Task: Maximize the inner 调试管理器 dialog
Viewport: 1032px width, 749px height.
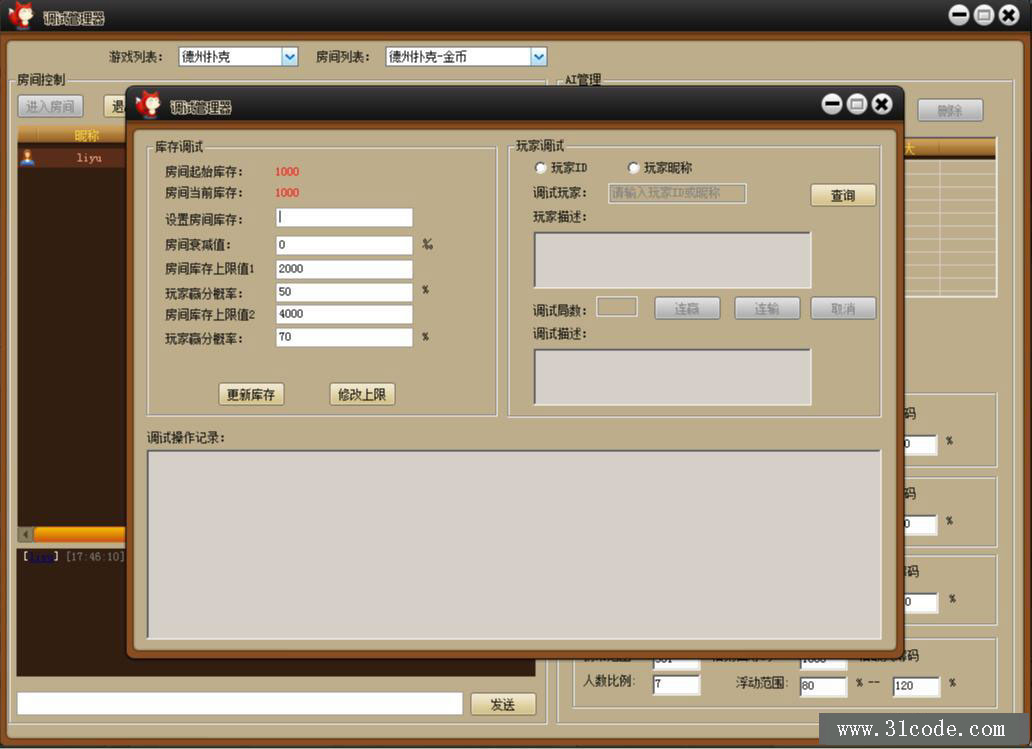Action: [x=857, y=104]
